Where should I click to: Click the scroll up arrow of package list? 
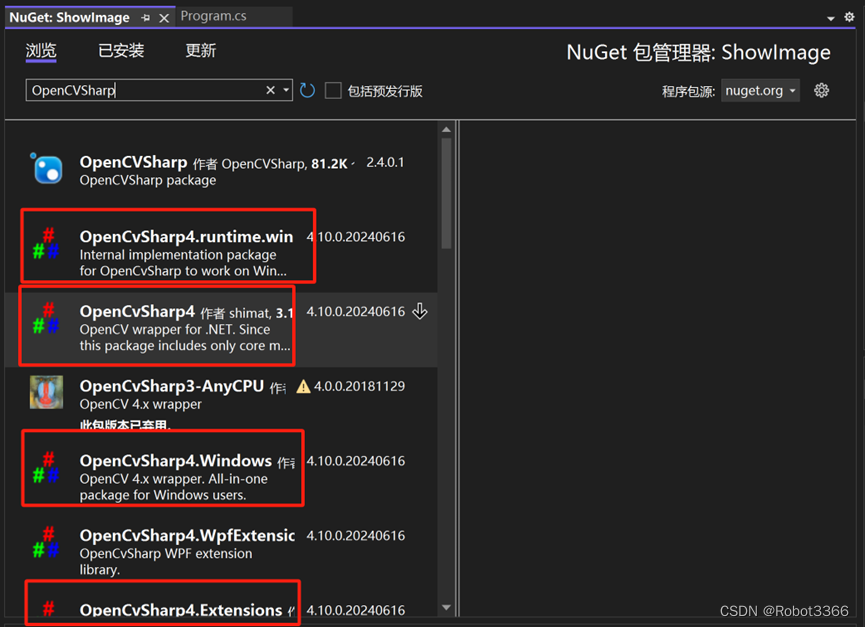click(446, 130)
